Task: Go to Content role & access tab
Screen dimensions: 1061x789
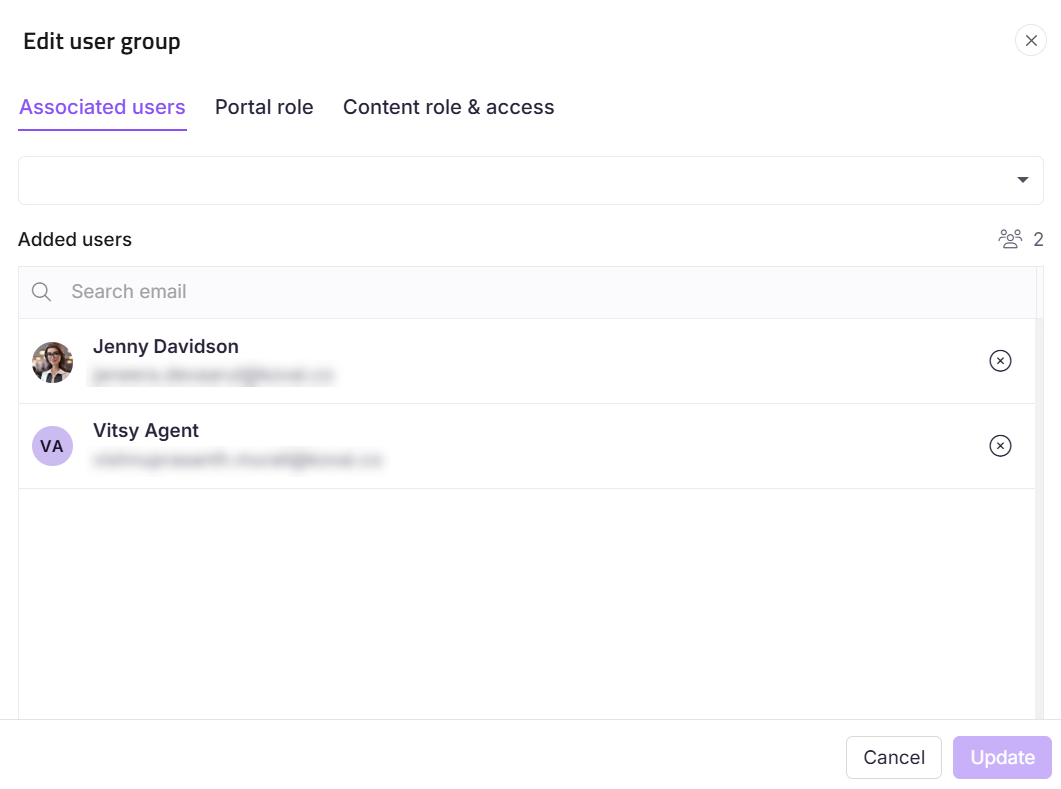Action: tap(448, 107)
